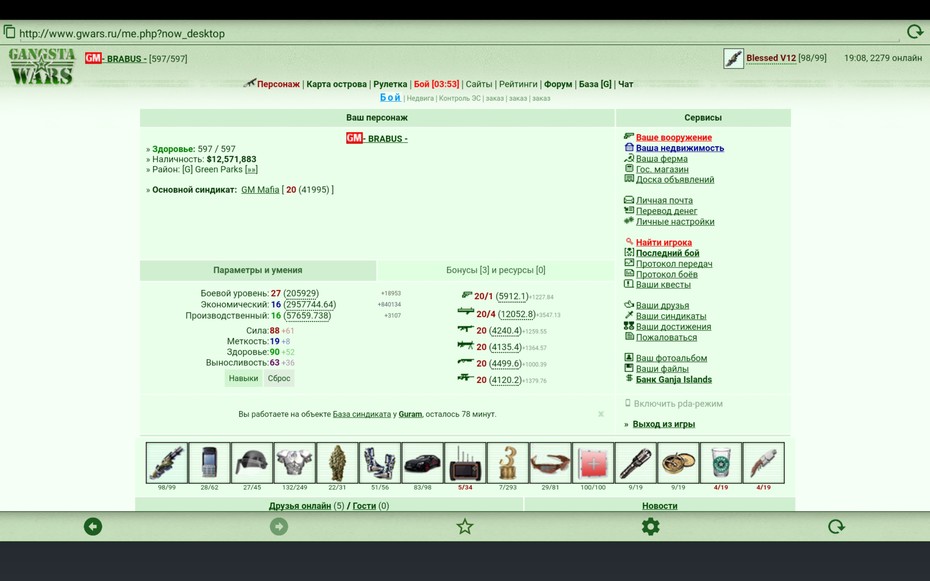Open Ваши синдикаты link
Viewport: 930px width, 581px height.
[671, 316]
